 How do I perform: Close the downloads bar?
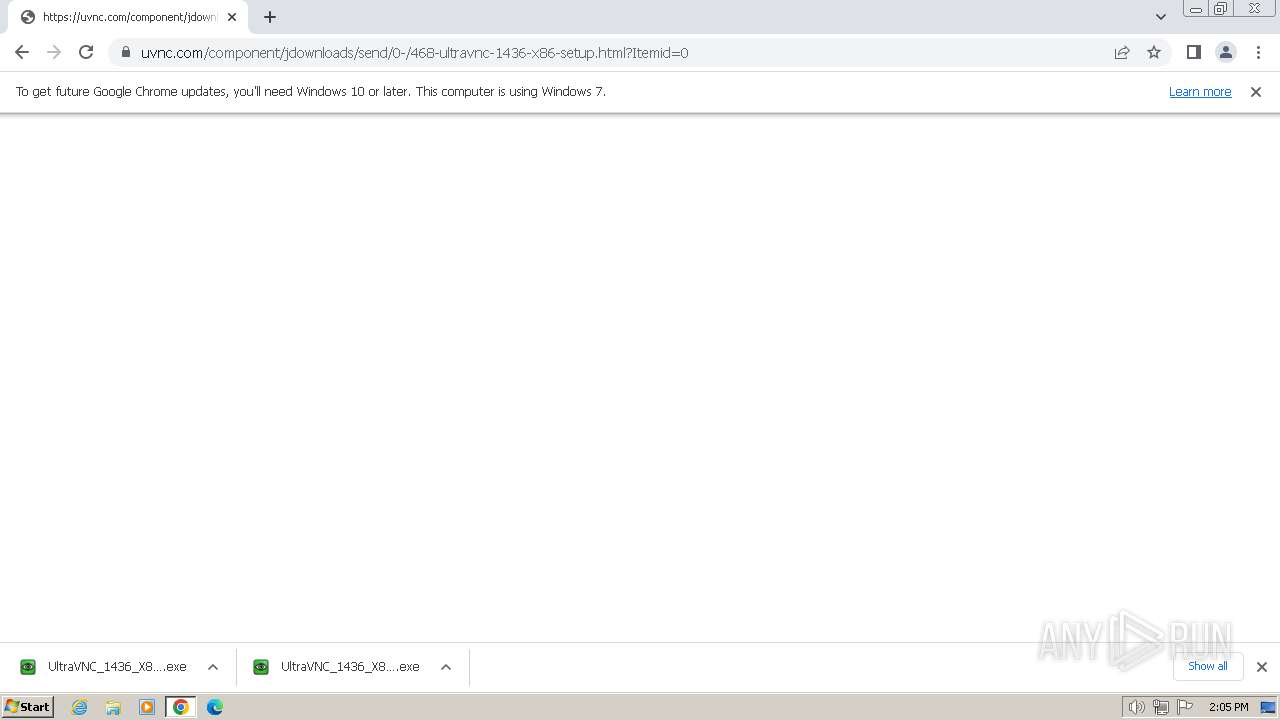(x=1262, y=667)
